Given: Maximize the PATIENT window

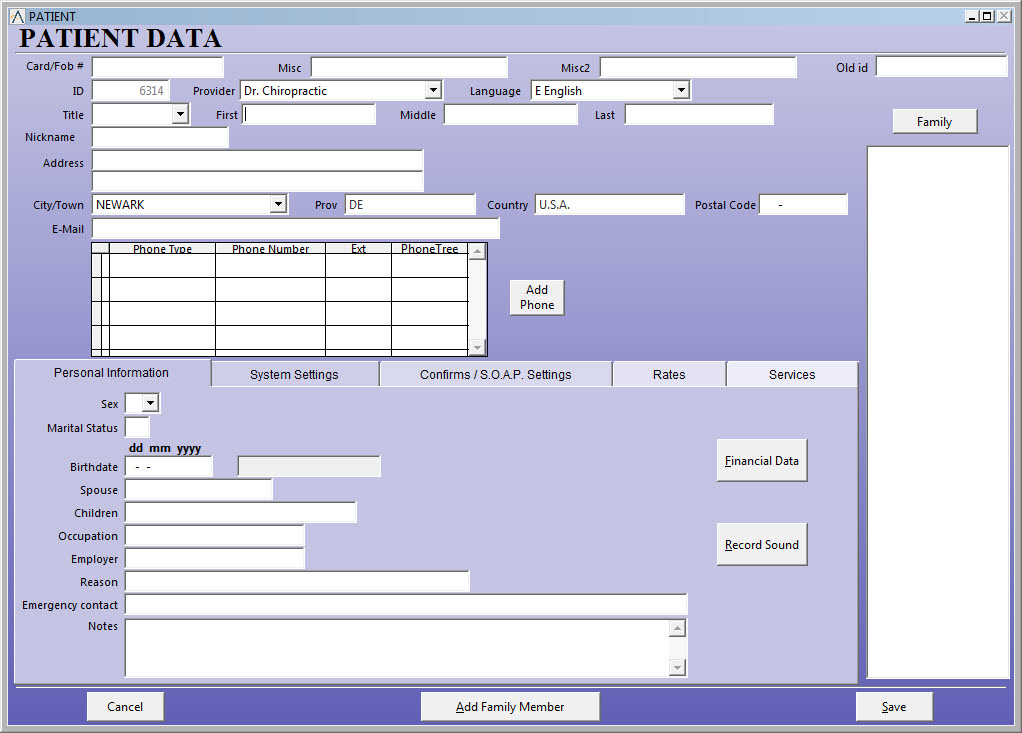Looking at the screenshot, I should pos(987,16).
